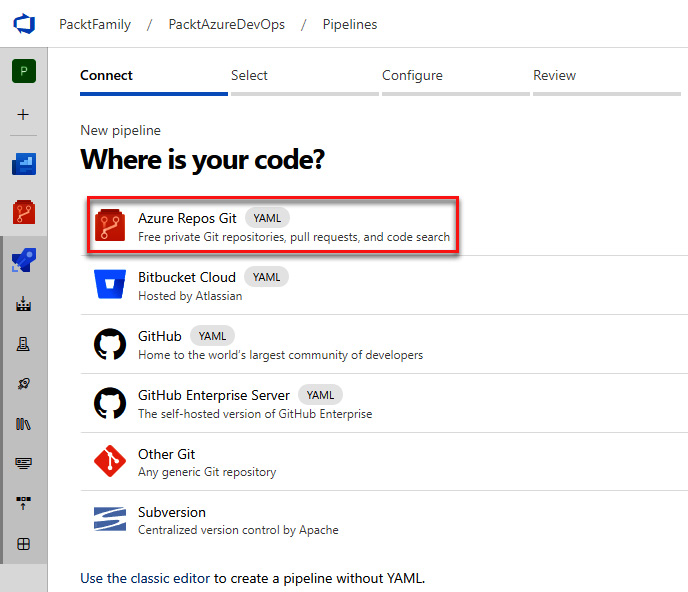Image resolution: width=688 pixels, height=592 pixels.
Task: Open the Library books icon in sidebar
Action: coord(23,424)
